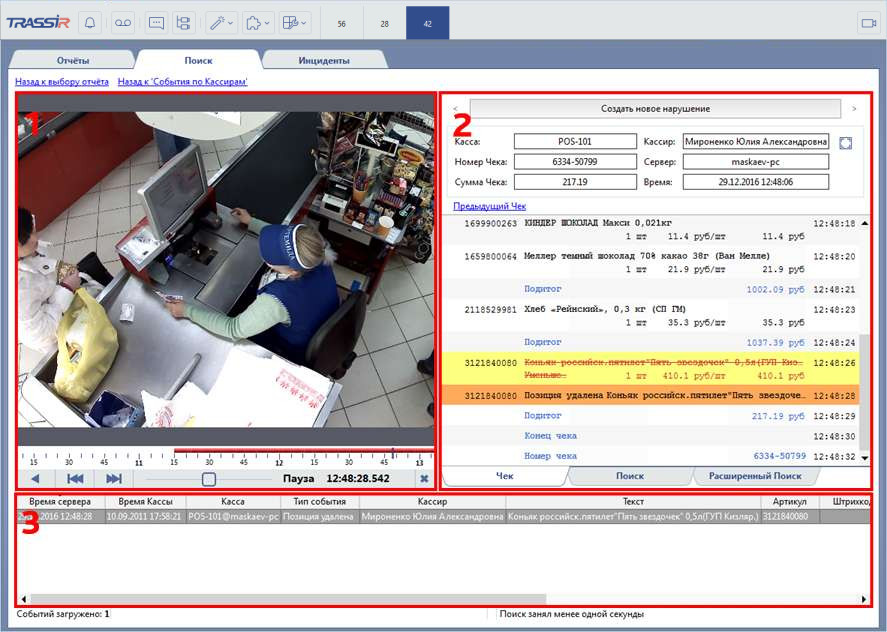Open the archive tape icon in toolbar
Image resolution: width=887 pixels, height=632 pixels.
pyautogui.click(x=122, y=22)
